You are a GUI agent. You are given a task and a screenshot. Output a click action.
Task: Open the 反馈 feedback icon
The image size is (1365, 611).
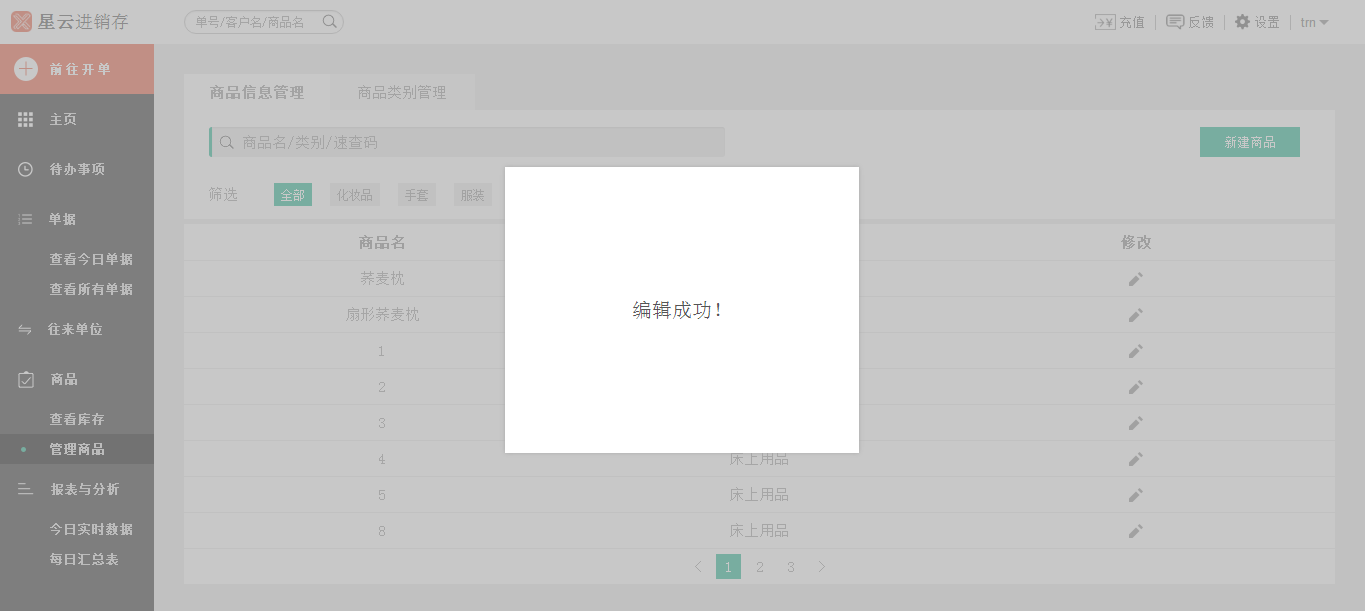pos(1175,22)
